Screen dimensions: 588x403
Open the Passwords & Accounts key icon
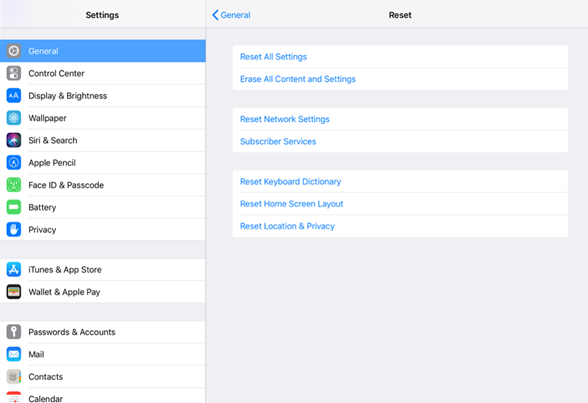[x=14, y=332]
